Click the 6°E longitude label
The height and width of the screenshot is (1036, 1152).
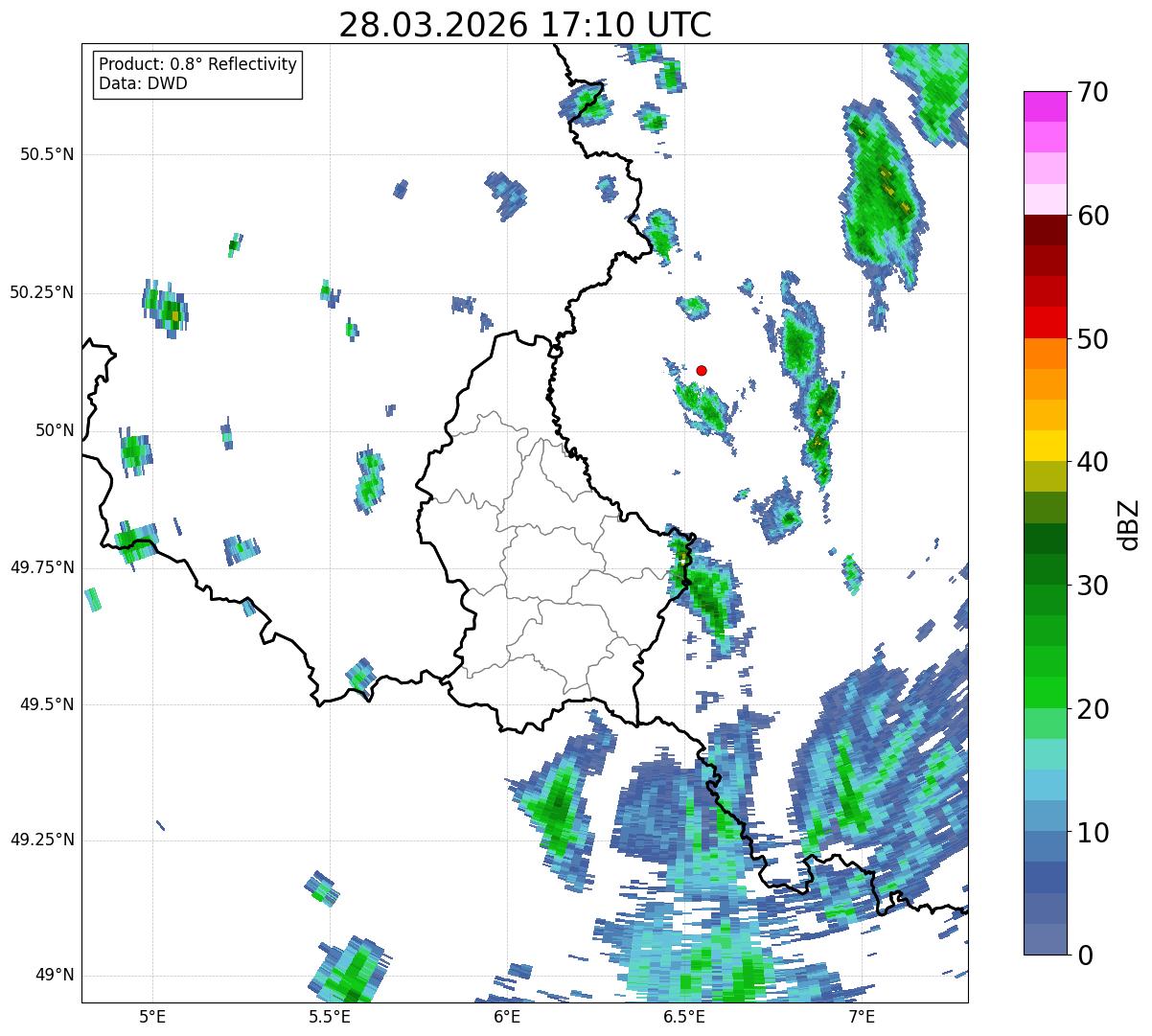[x=507, y=1017]
